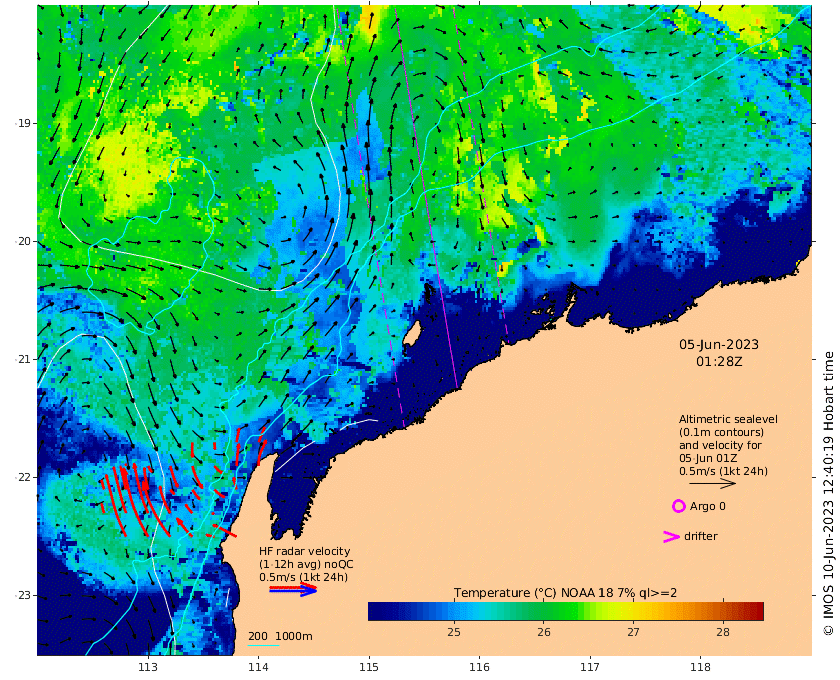Click the '(0.1m contours)' legend line
The image size is (840, 680).
[721, 432]
